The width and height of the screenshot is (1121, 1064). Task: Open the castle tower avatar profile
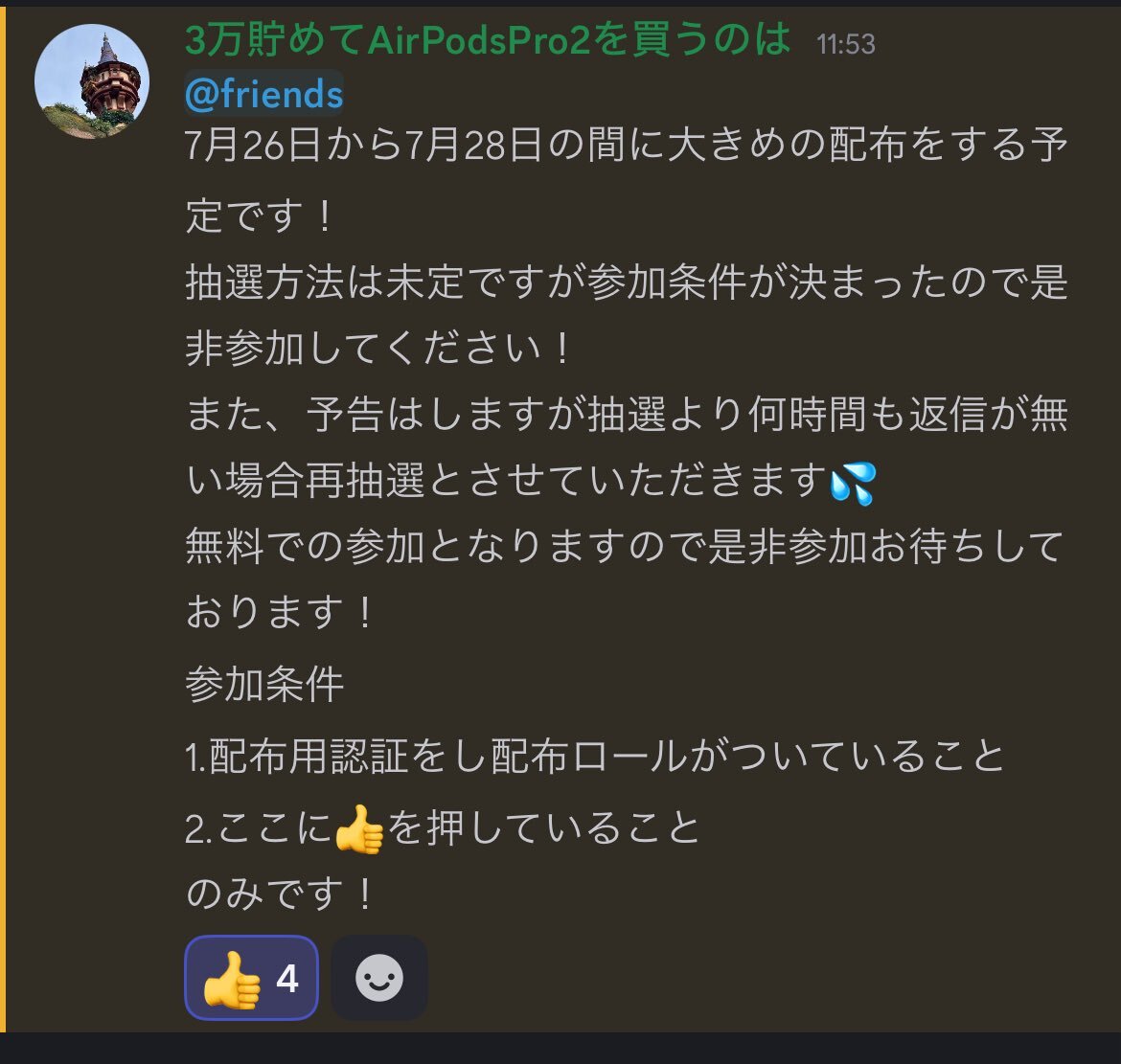coord(92,80)
